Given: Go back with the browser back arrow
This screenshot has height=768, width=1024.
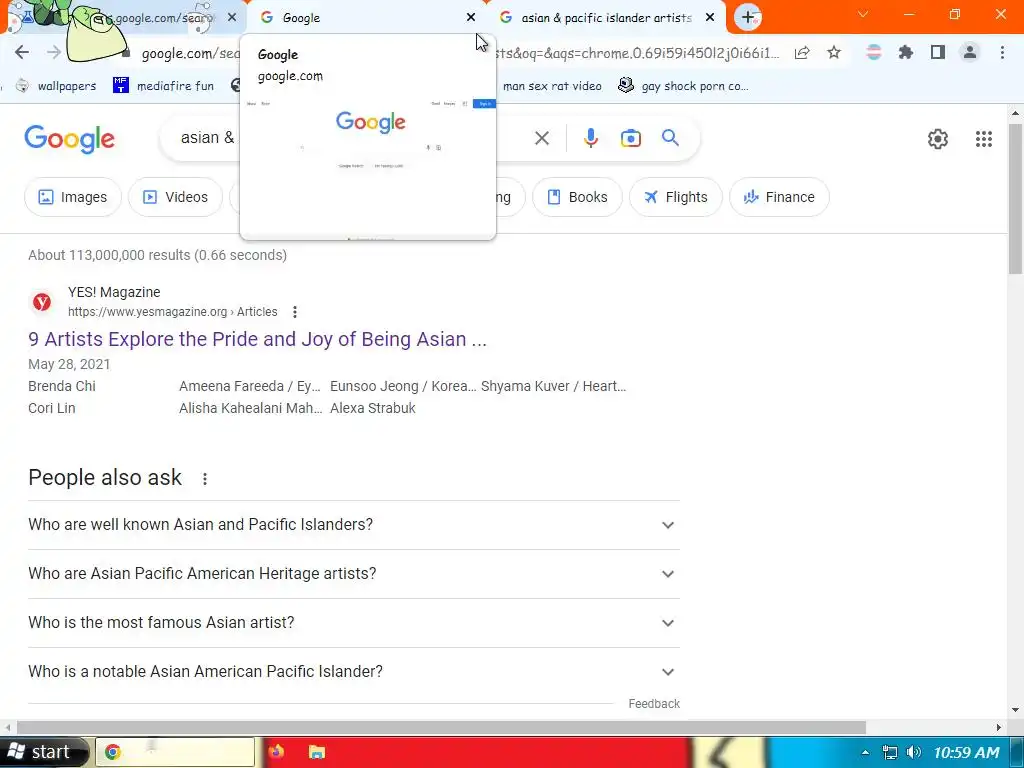Looking at the screenshot, I should click(22, 52).
